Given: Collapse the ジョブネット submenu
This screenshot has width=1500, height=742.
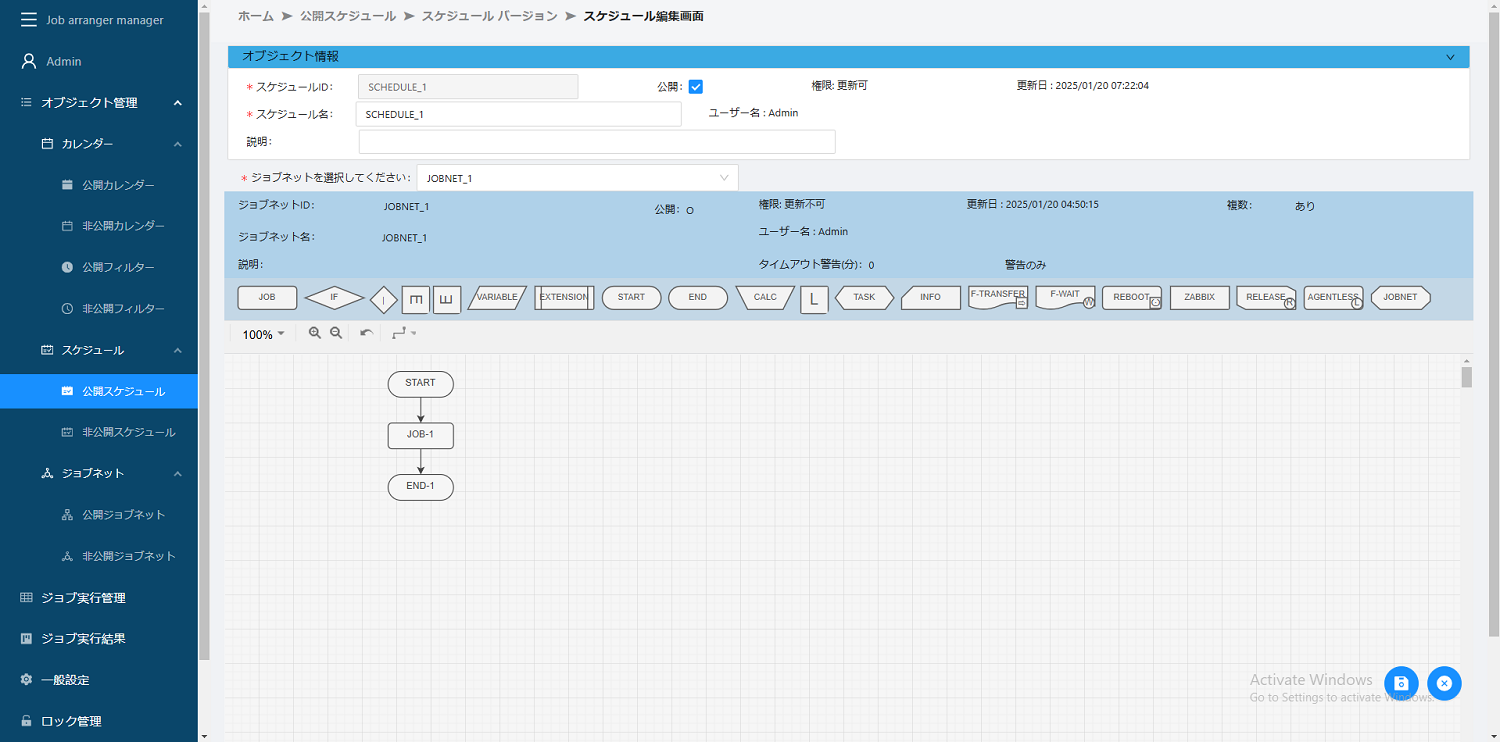Looking at the screenshot, I should 177,473.
